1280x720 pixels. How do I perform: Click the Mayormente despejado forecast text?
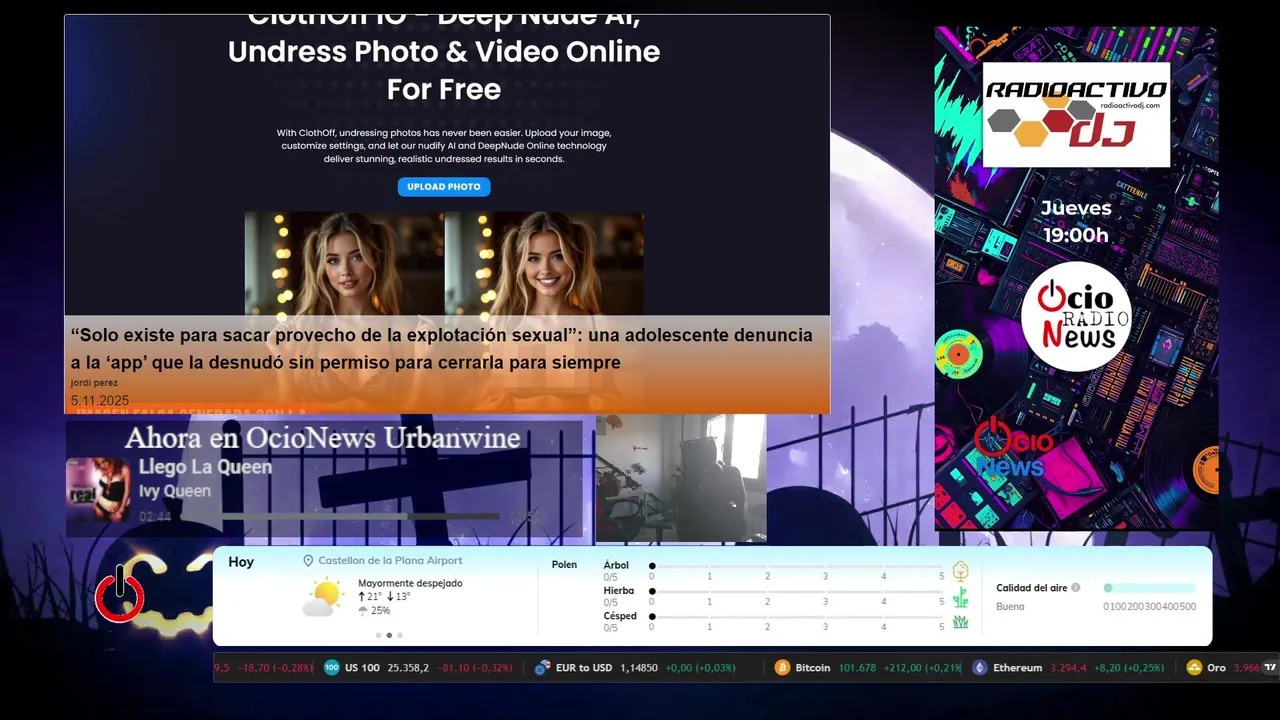(410, 583)
